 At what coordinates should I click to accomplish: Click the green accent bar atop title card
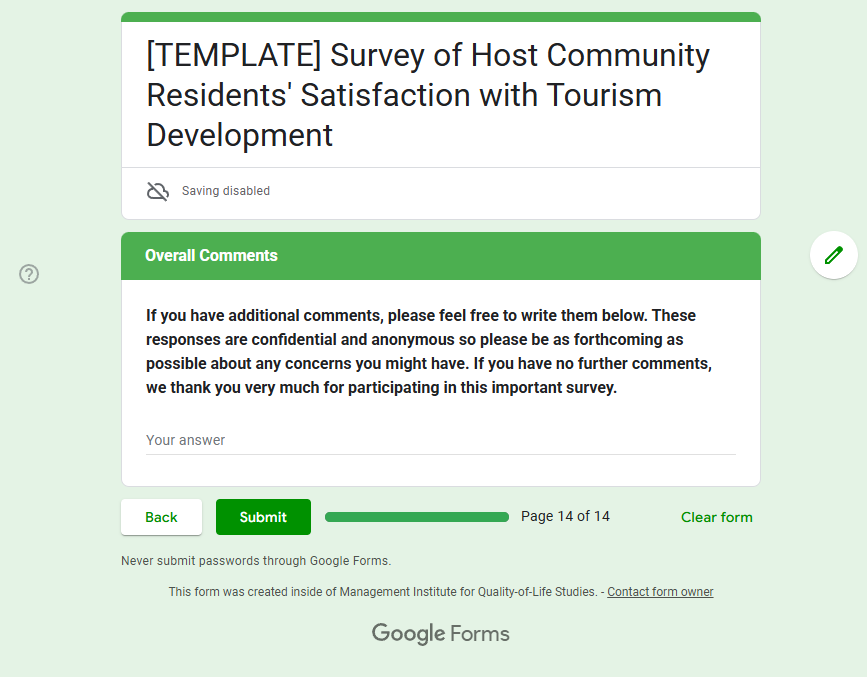coord(441,17)
